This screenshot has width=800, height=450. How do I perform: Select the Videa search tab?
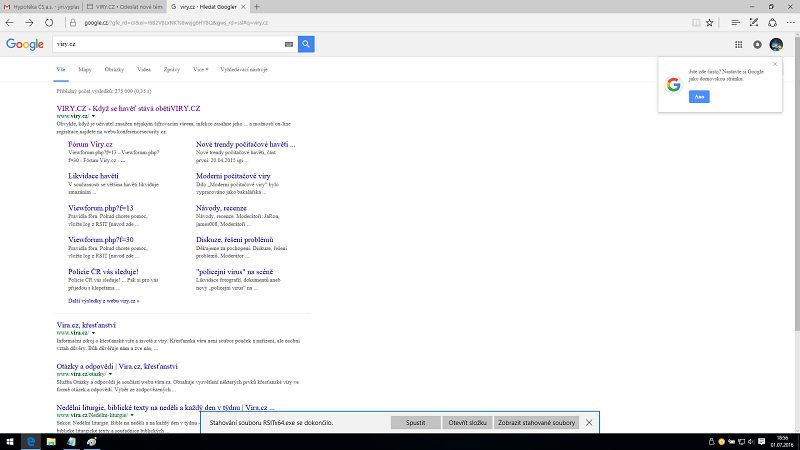point(144,69)
